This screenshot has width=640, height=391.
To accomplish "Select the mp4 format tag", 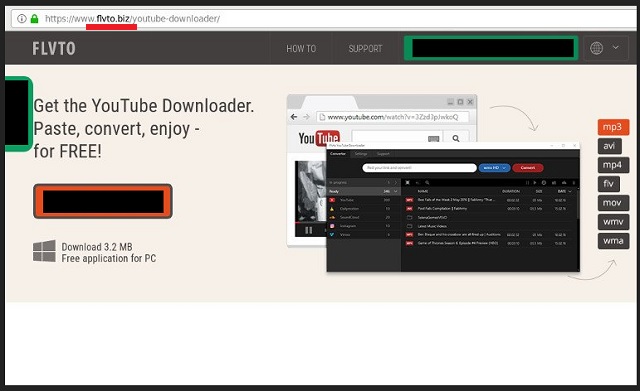I will pos(613,165).
